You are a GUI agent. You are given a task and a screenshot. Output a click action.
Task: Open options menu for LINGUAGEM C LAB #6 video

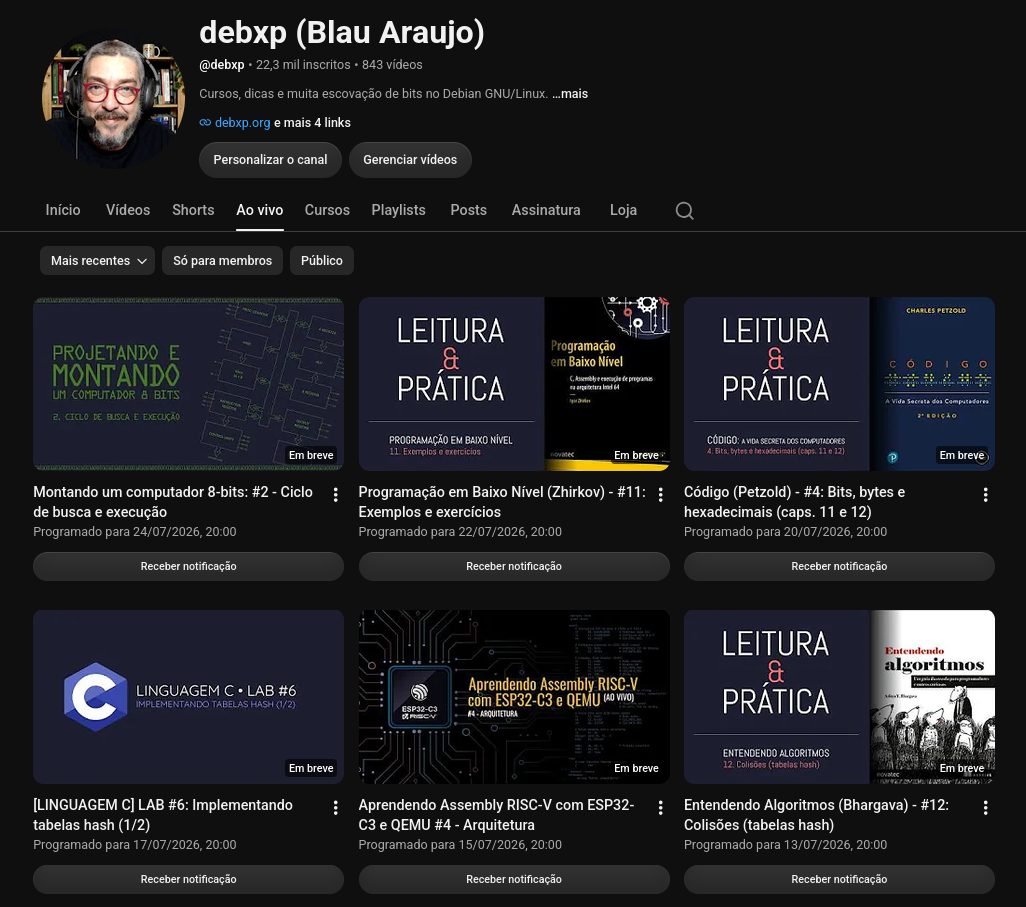click(335, 808)
